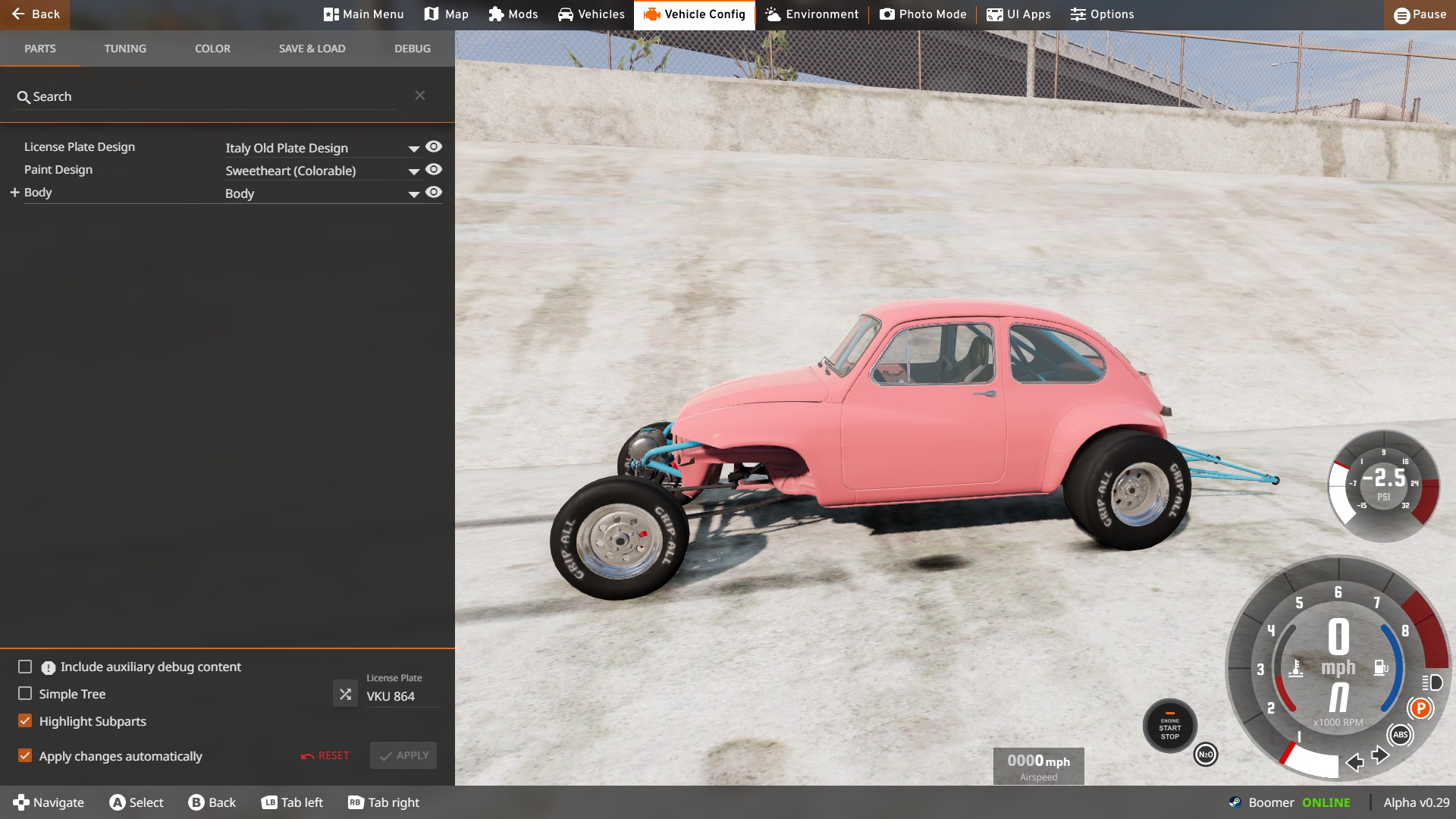Switch to the COLOR tab

pyautogui.click(x=212, y=49)
